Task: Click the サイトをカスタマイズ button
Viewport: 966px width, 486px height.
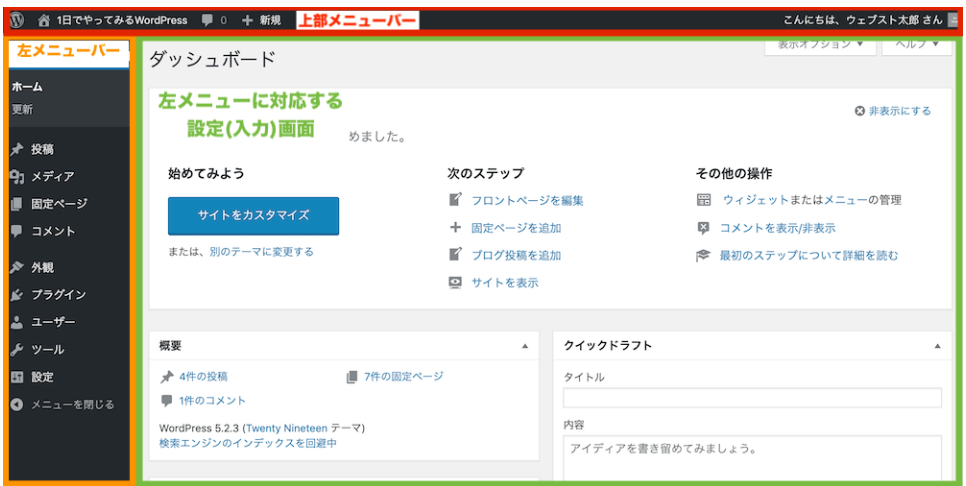Action: [253, 215]
